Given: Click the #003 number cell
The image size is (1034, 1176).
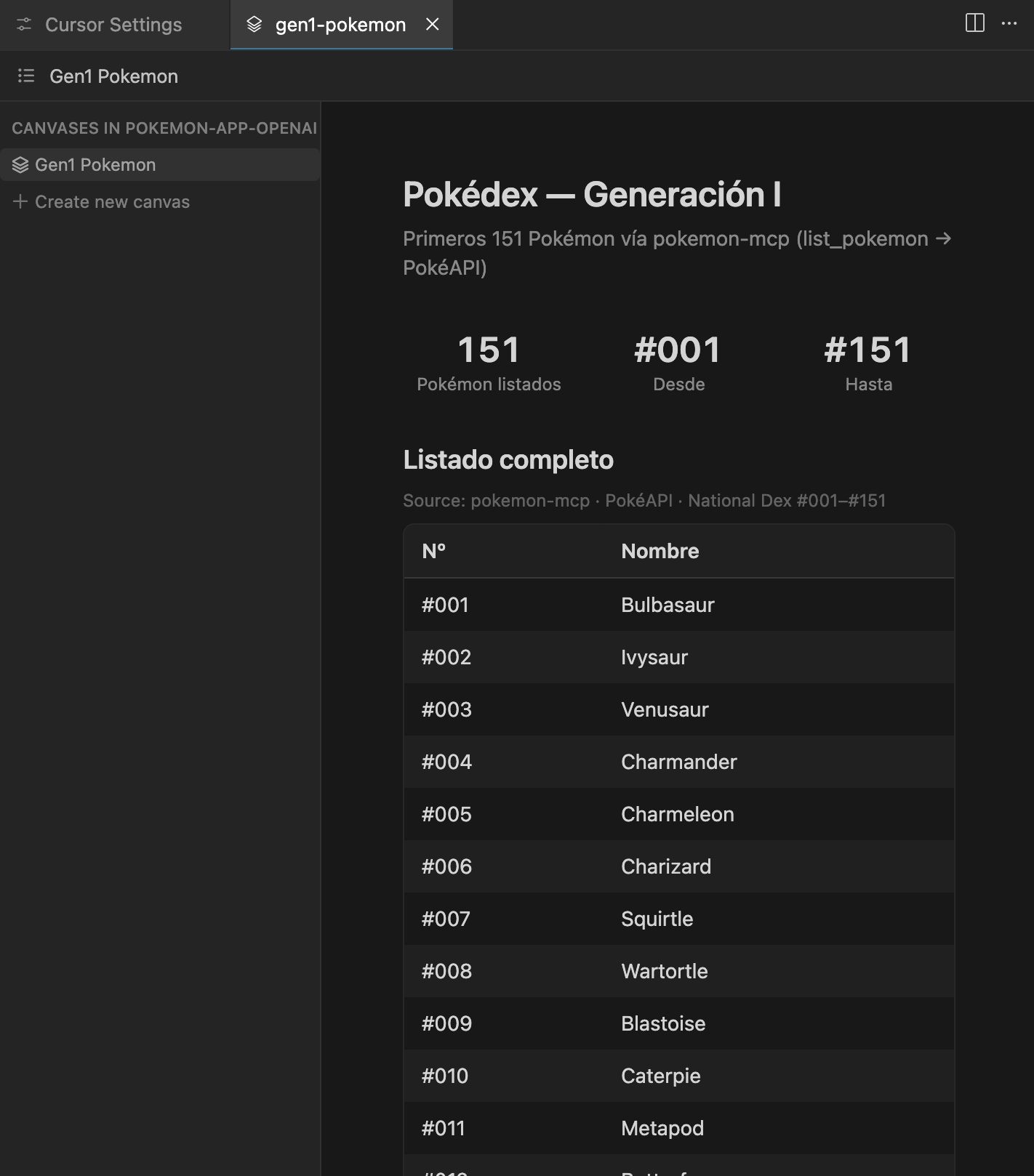Looking at the screenshot, I should pyautogui.click(x=446, y=709).
